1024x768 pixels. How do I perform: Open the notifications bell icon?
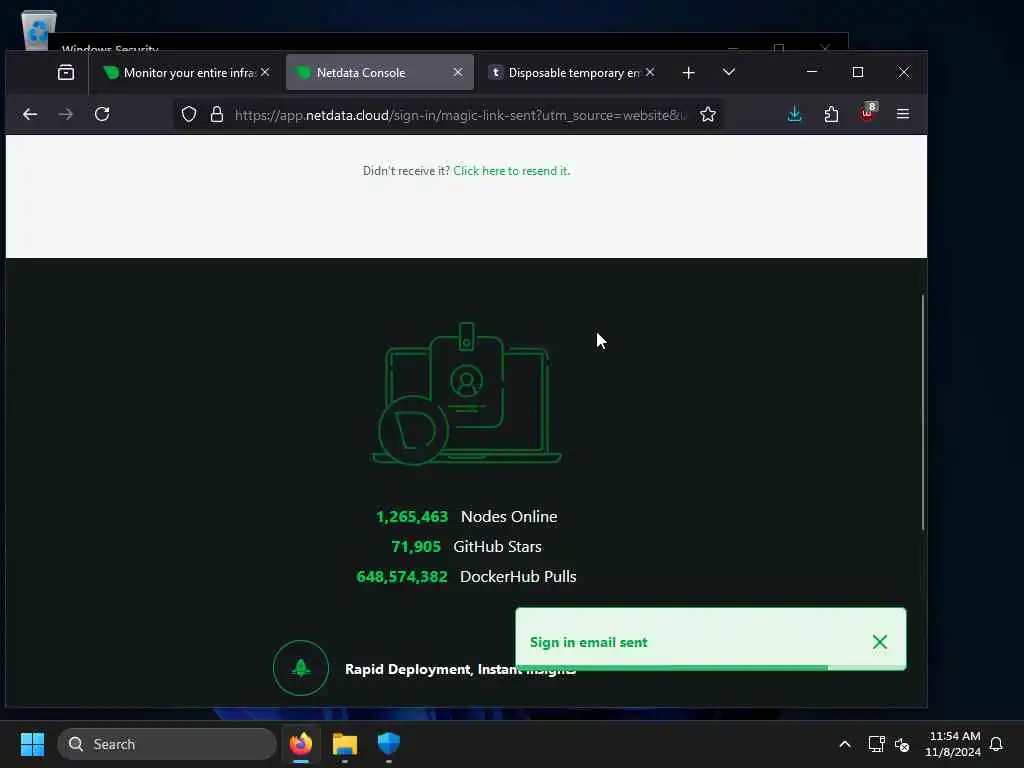click(x=996, y=744)
